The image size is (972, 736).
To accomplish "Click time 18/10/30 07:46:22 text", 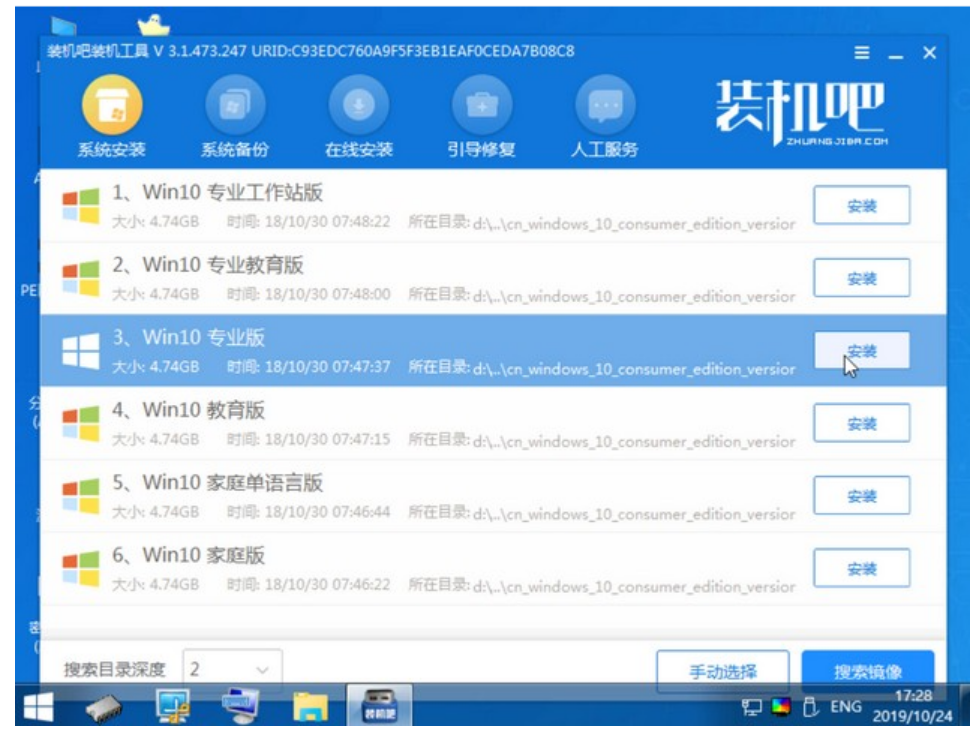I will coord(308,585).
